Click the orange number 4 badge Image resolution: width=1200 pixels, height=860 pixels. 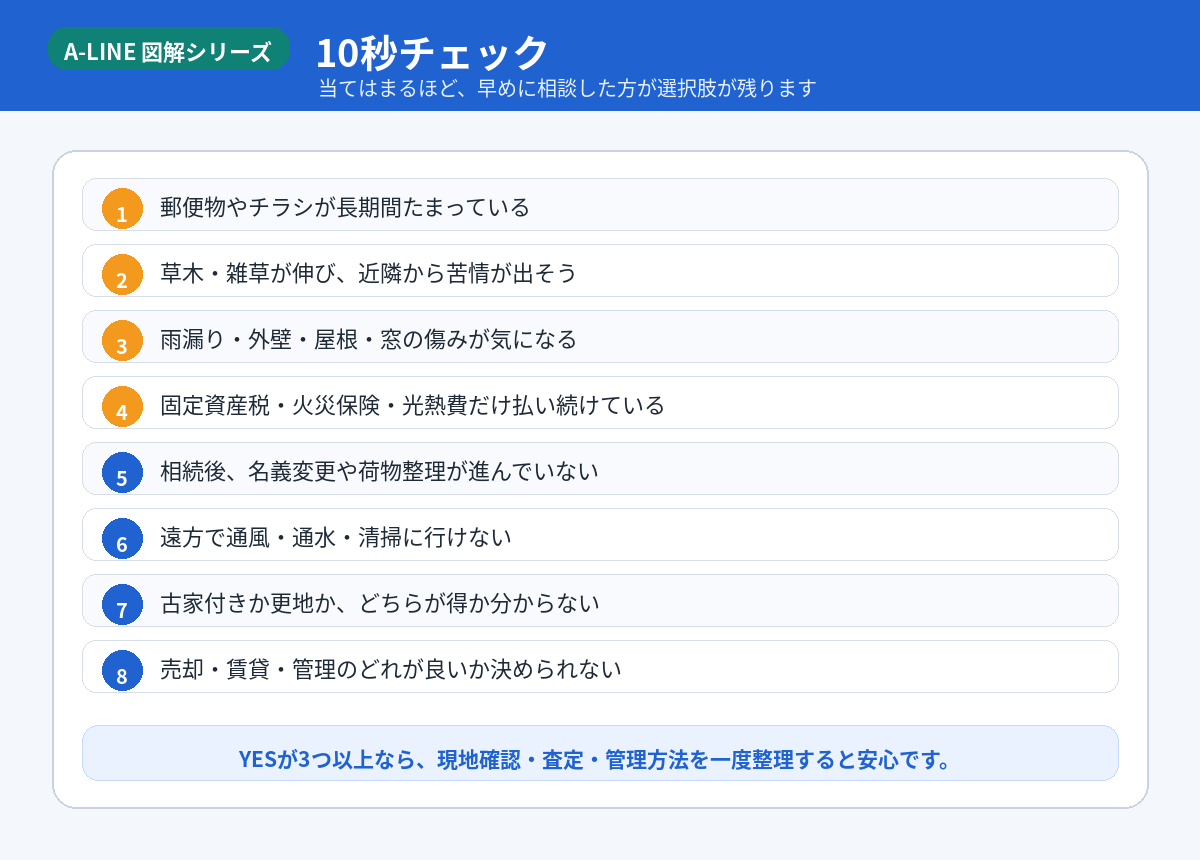pyautogui.click(x=122, y=406)
